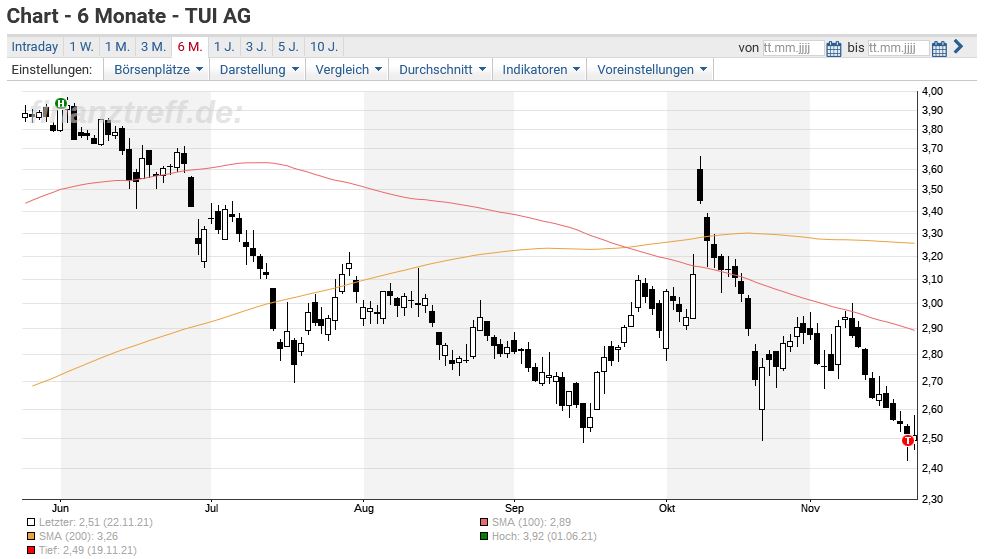Click the 'Aug' axis label
The width and height of the screenshot is (984, 559).
point(364,508)
